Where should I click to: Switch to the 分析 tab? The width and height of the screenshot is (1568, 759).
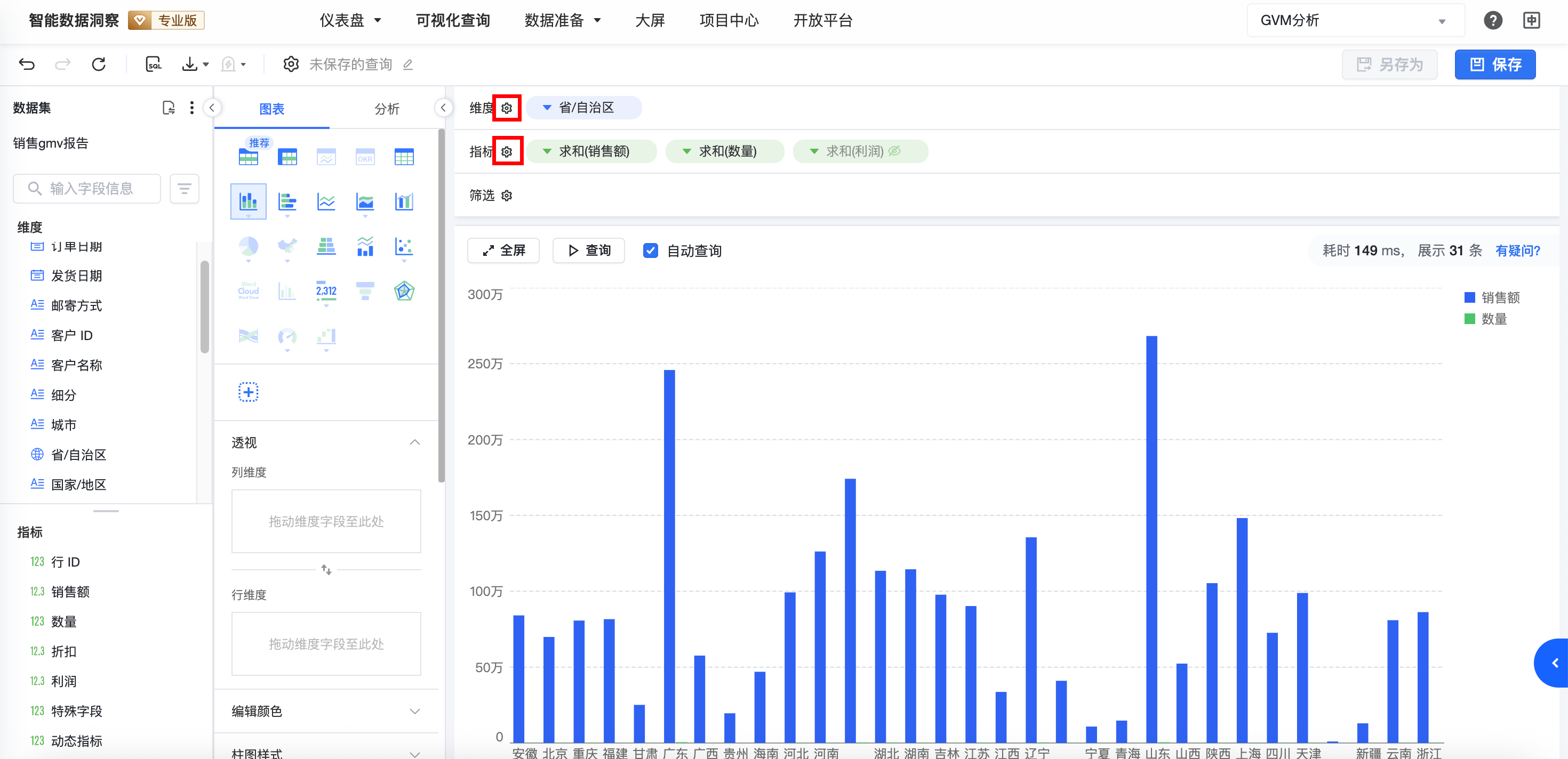point(387,109)
